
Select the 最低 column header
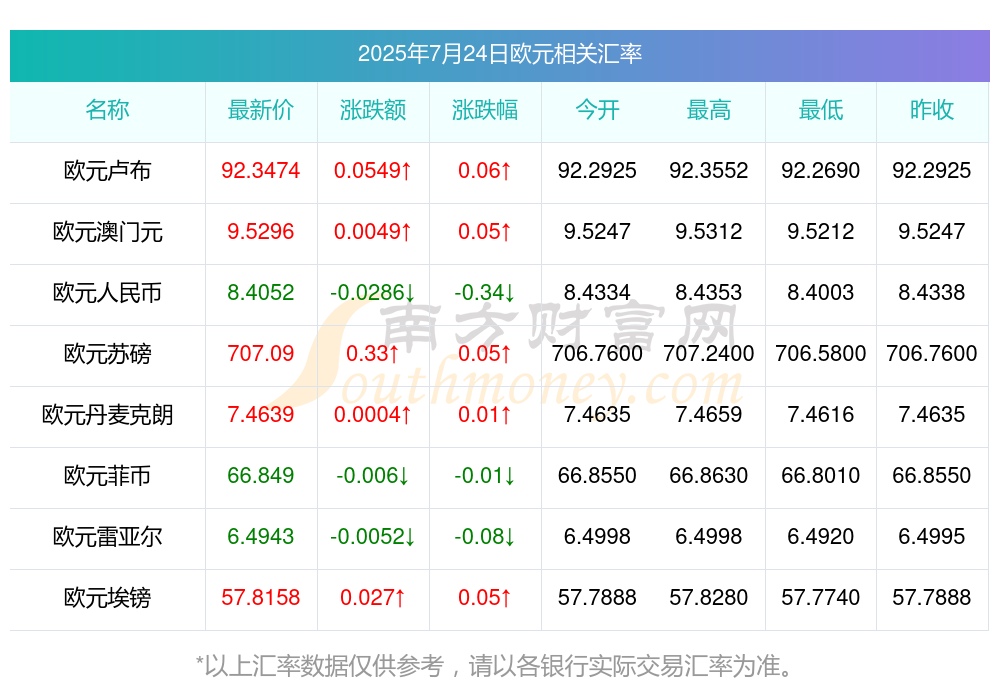coord(821,110)
